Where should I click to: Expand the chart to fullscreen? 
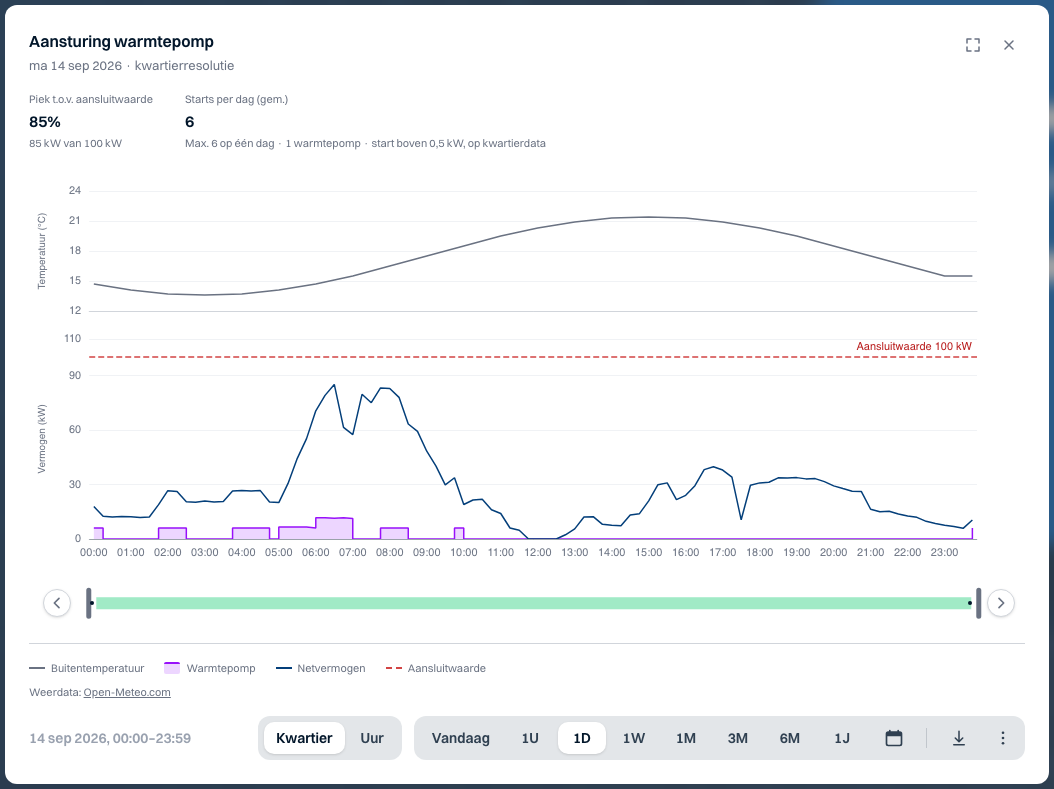(x=973, y=45)
